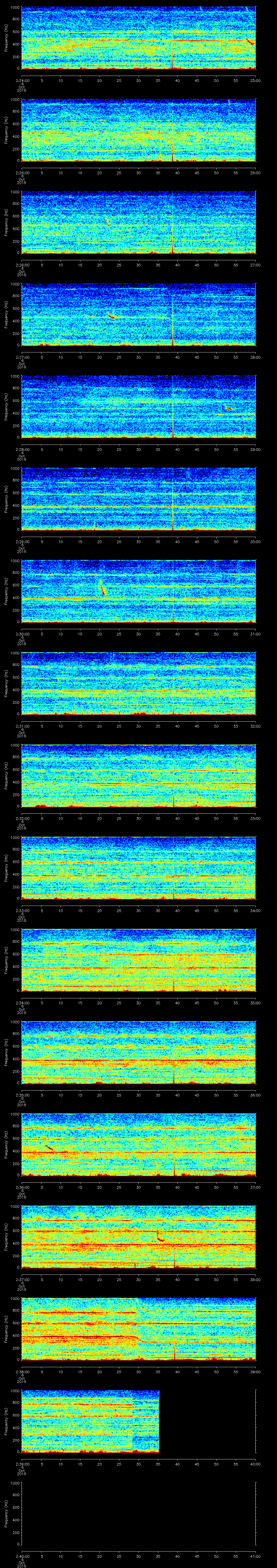Click the 2:27:00 start time label
The image size is (277, 1568).
click(22, 357)
